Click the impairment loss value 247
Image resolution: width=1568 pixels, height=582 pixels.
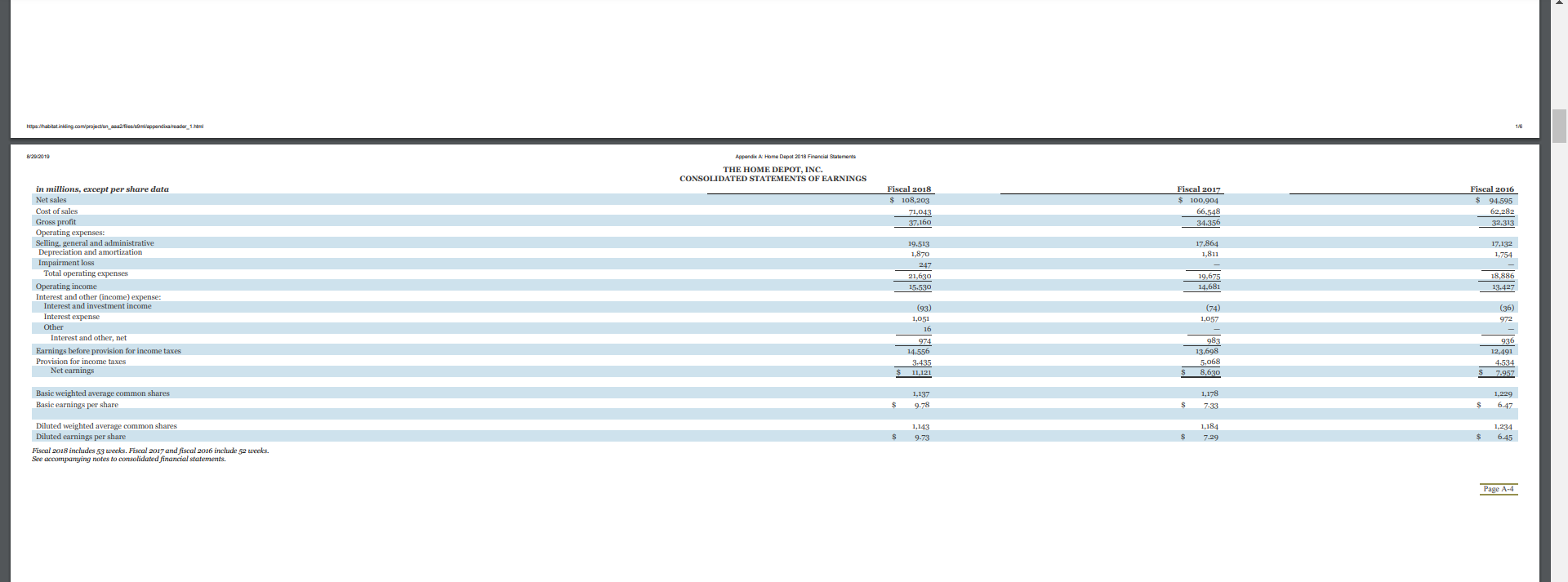(x=924, y=265)
